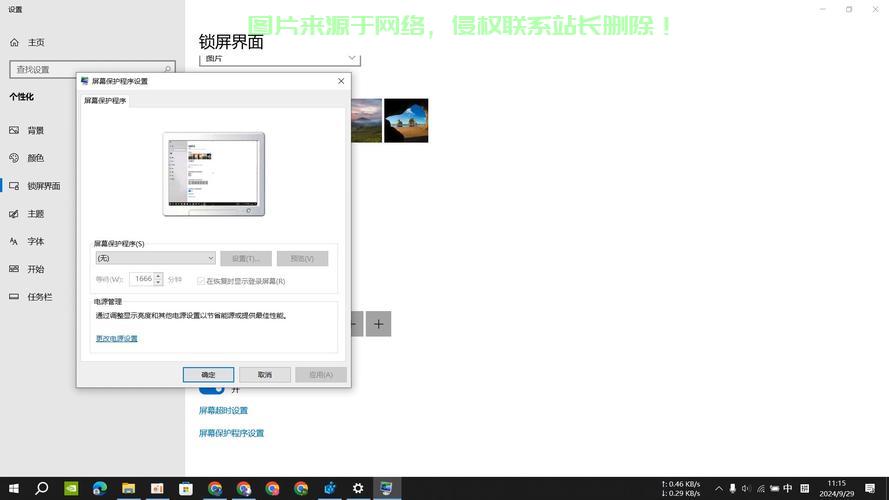Viewport: 889px width, 500px height.
Task: Click 确定 in screen saver dialog
Action: coord(208,375)
